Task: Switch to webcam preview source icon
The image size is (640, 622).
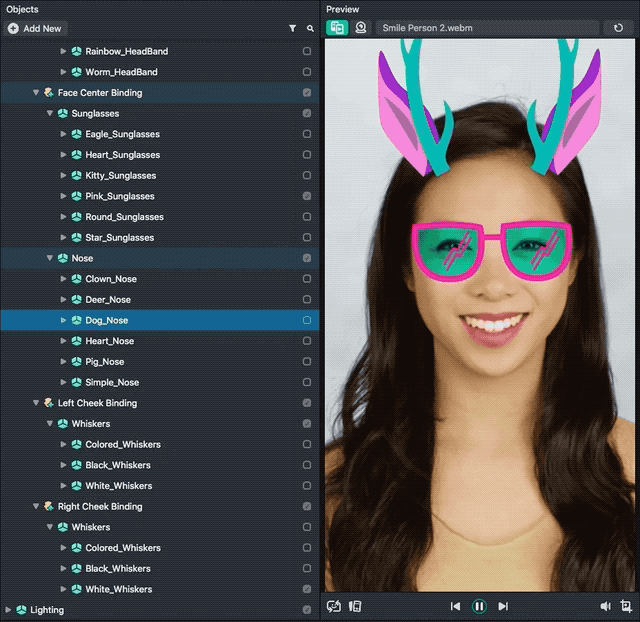Action: tap(360, 28)
